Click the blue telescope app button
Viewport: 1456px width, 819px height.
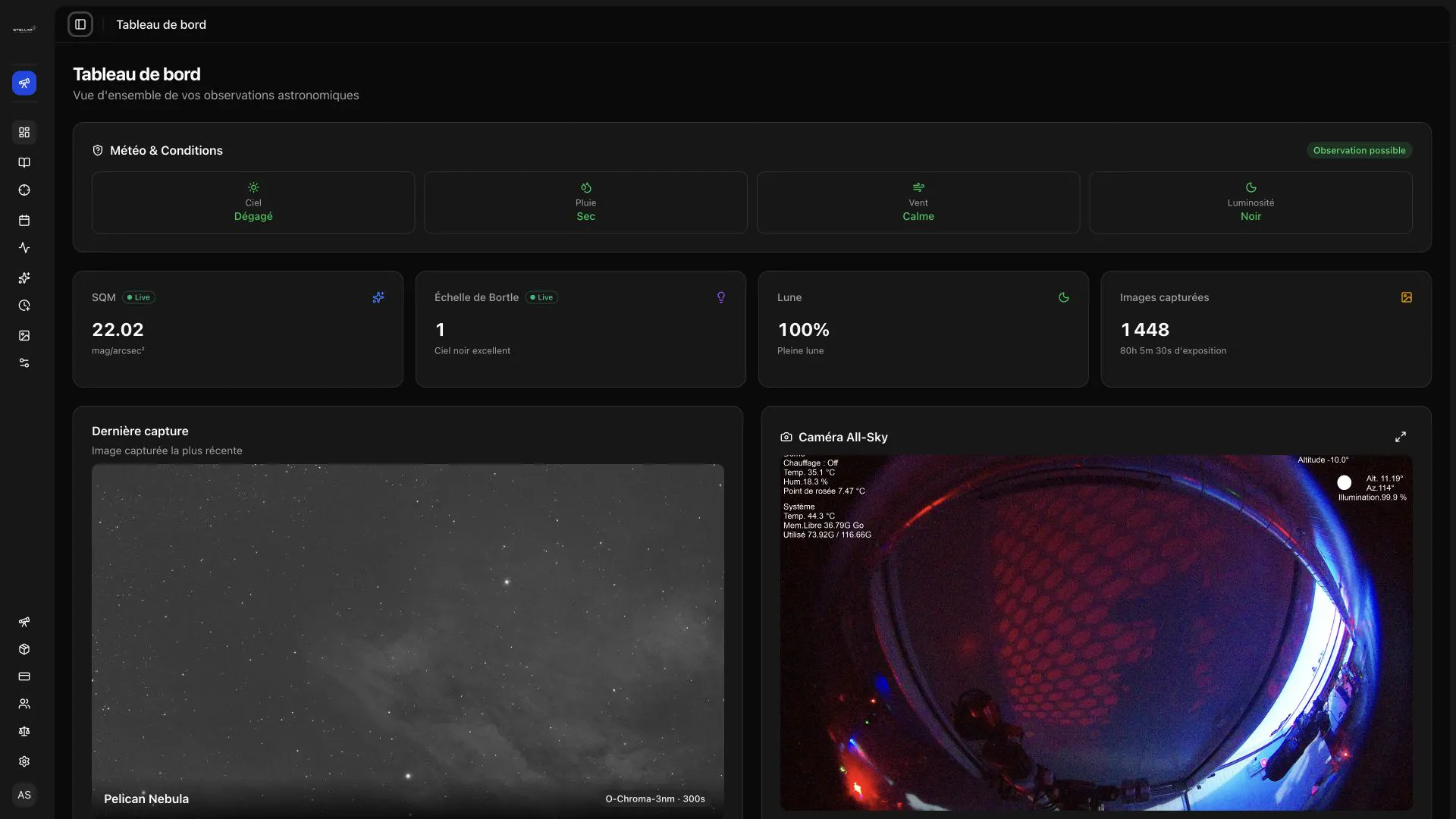tap(24, 83)
